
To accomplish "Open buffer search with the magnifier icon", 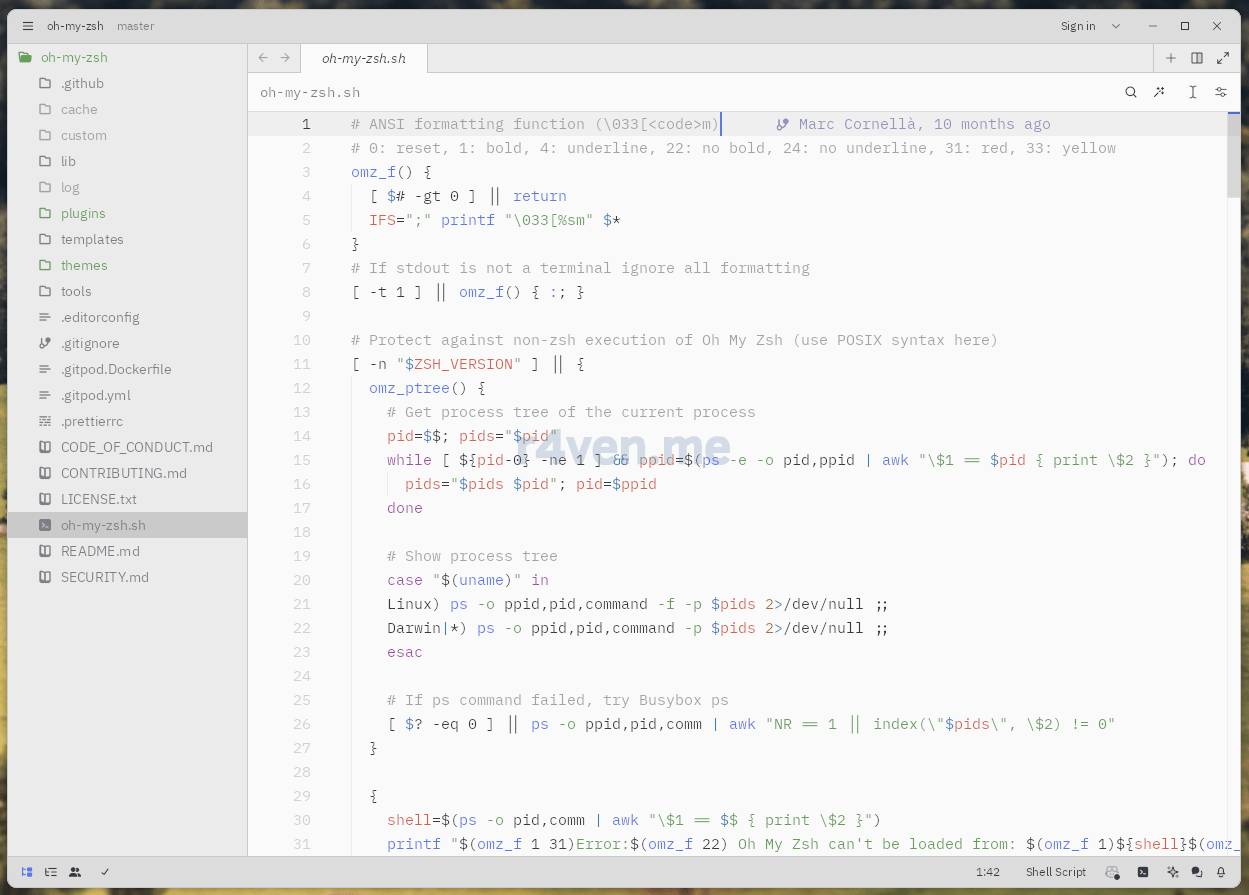I will pos(1131,92).
